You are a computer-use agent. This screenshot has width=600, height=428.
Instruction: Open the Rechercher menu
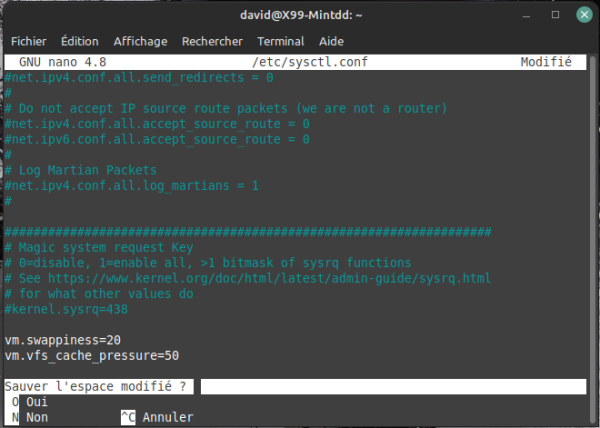coord(212,42)
